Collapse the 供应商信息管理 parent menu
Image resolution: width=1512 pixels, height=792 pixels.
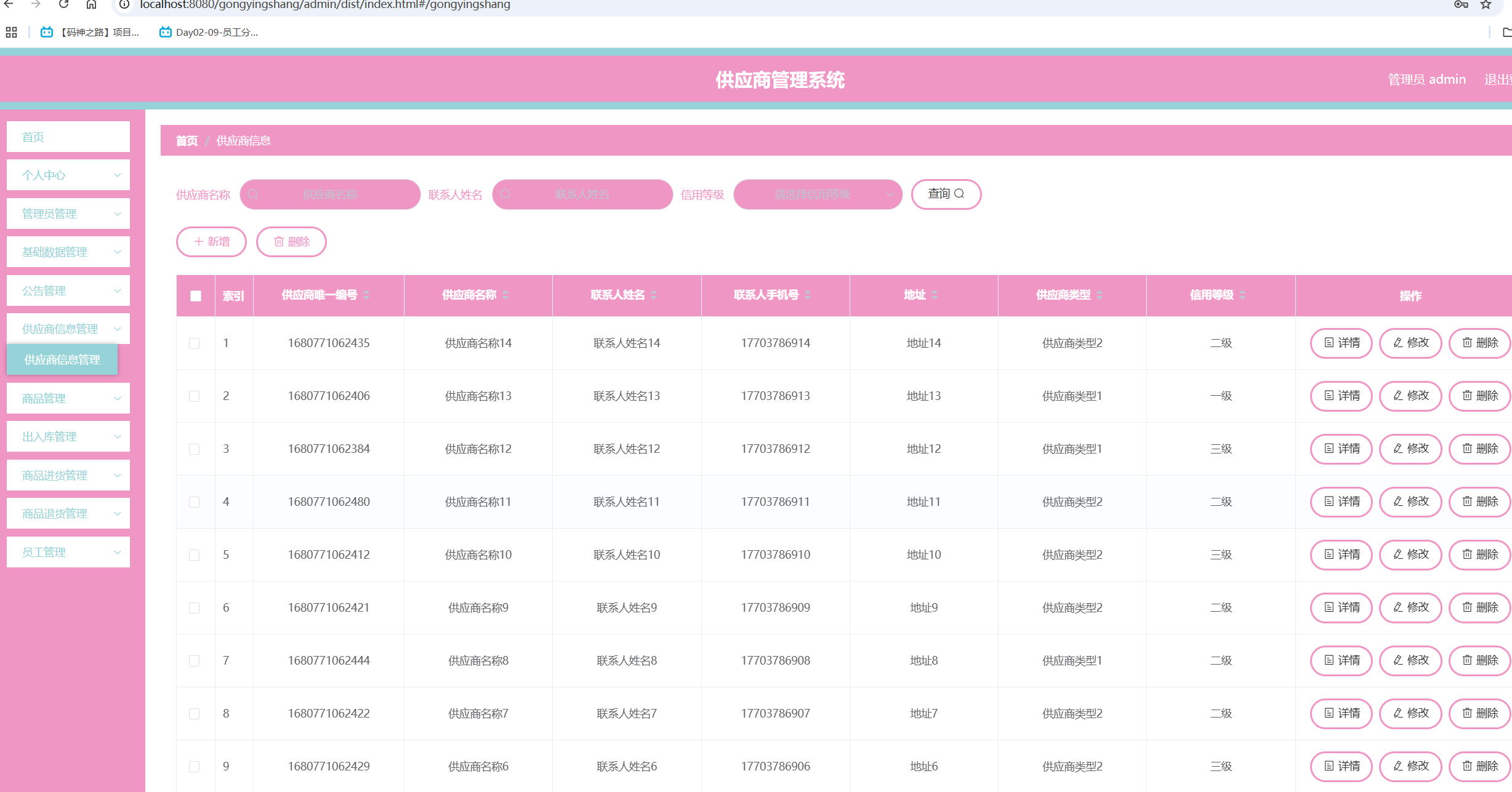pyautogui.click(x=68, y=329)
